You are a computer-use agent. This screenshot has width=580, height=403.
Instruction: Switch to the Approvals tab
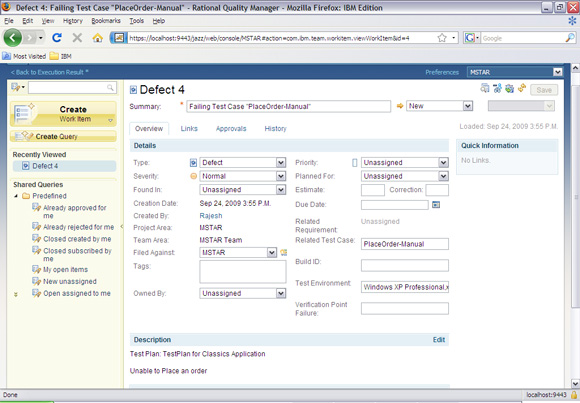click(231, 128)
